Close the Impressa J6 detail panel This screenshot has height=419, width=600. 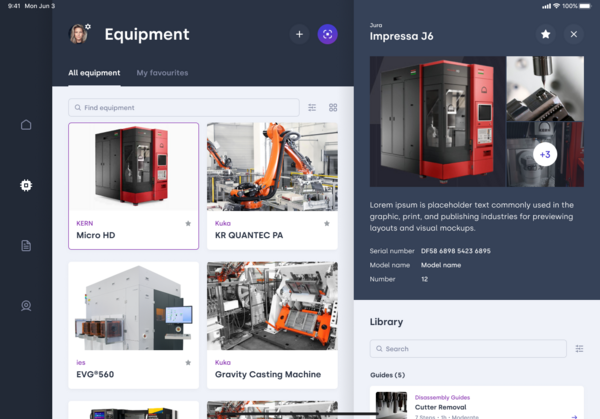[573, 34]
